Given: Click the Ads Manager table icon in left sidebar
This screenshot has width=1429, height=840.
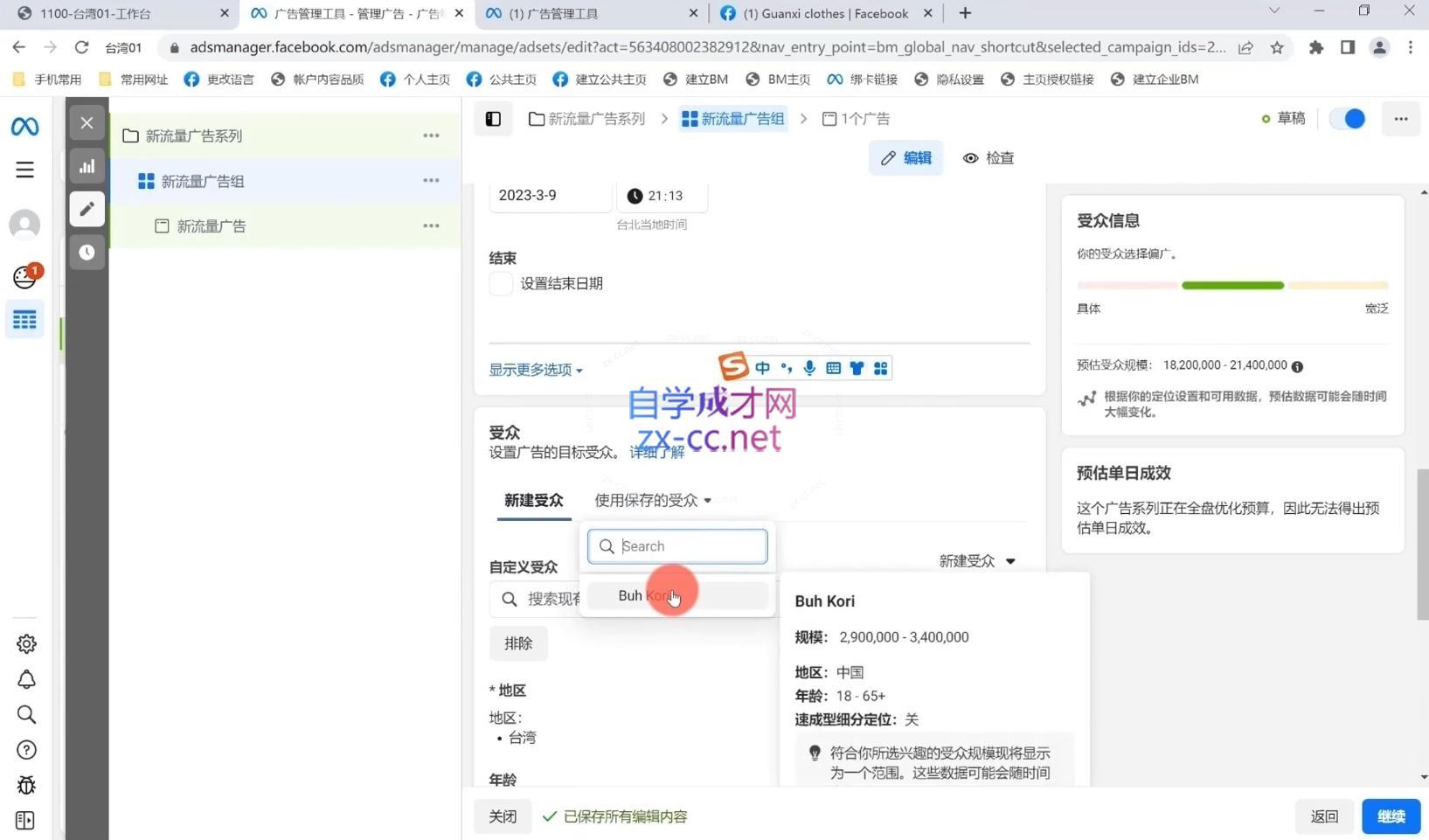Looking at the screenshot, I should 25,320.
